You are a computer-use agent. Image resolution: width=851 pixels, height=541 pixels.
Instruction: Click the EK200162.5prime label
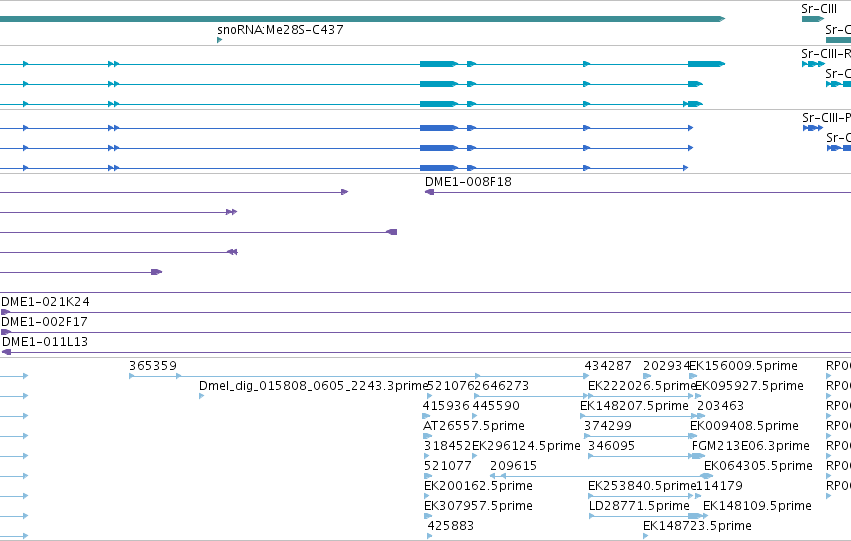click(x=478, y=486)
